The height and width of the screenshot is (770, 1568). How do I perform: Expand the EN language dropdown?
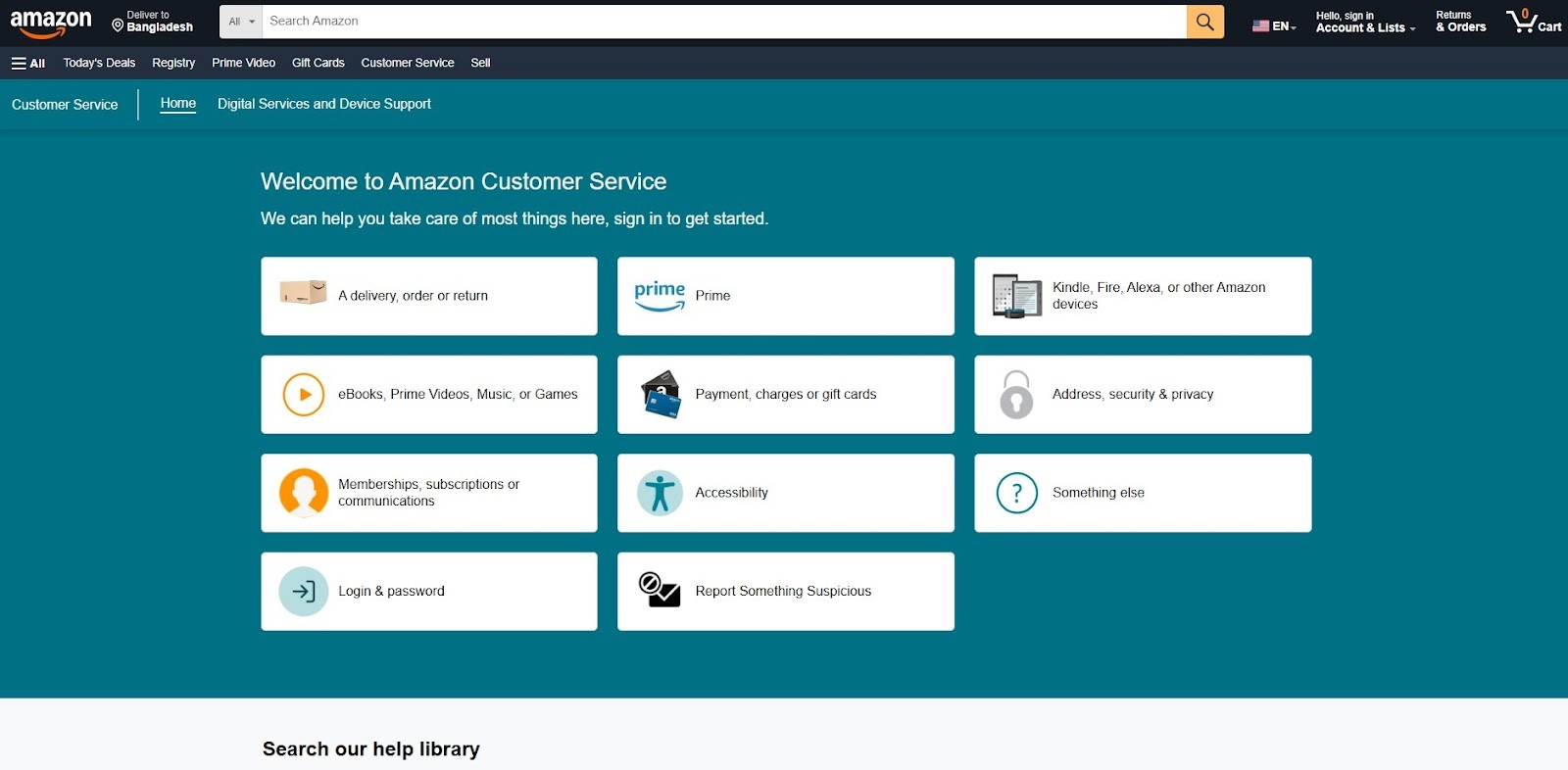pyautogui.click(x=1284, y=26)
